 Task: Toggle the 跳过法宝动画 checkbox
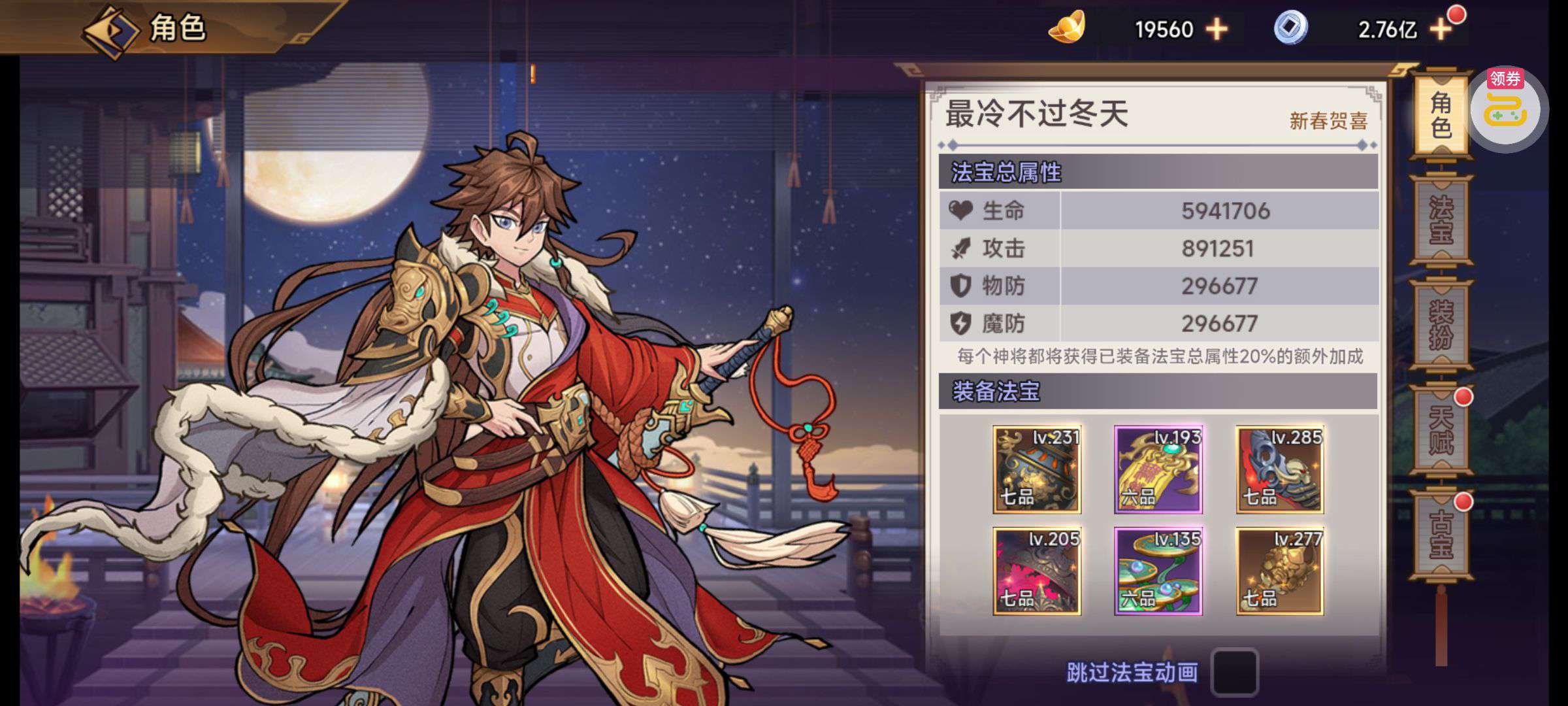click(x=1234, y=672)
